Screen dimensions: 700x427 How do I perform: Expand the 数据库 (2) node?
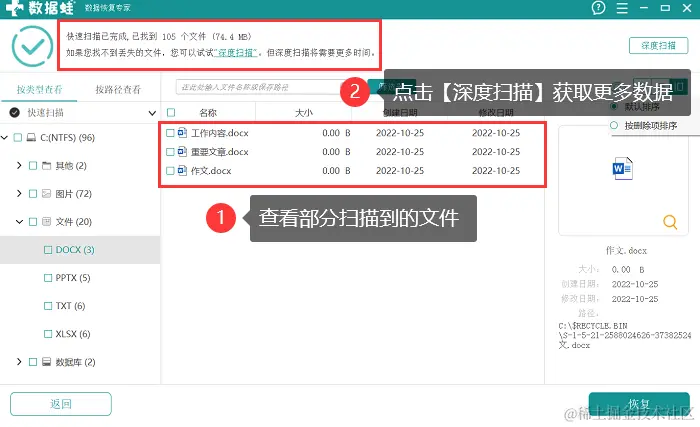(19, 362)
